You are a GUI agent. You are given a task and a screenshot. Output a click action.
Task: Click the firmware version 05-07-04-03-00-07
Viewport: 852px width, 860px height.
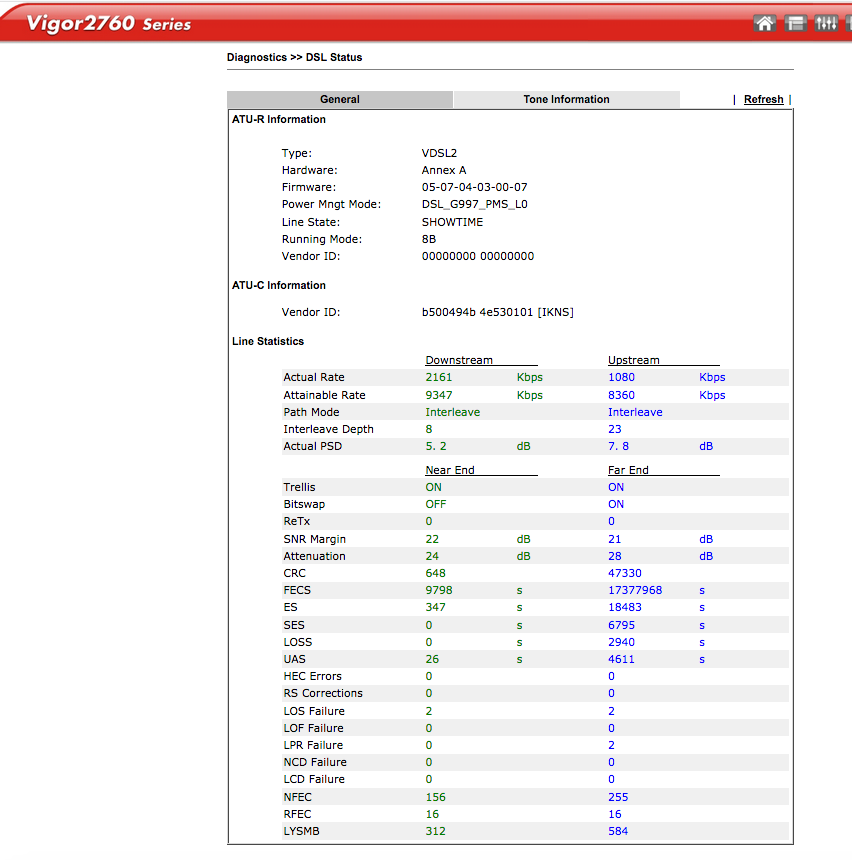pos(474,188)
